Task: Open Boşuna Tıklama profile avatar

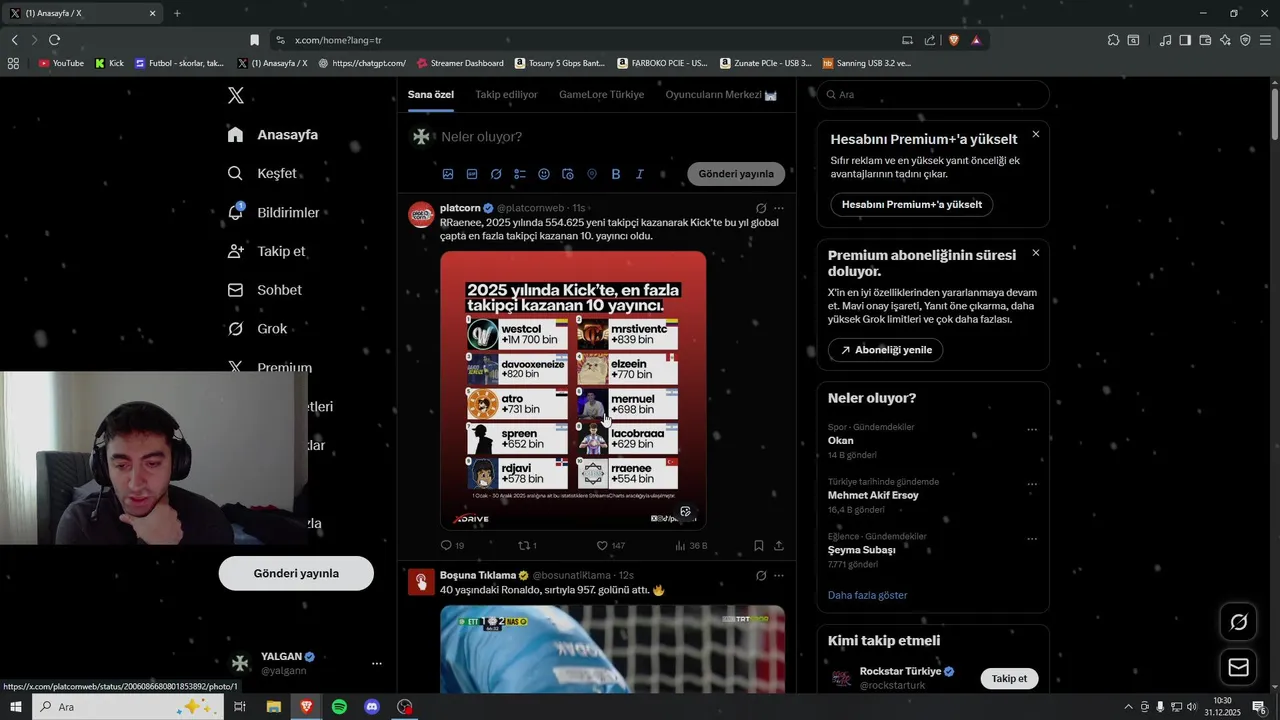Action: pyautogui.click(x=421, y=582)
